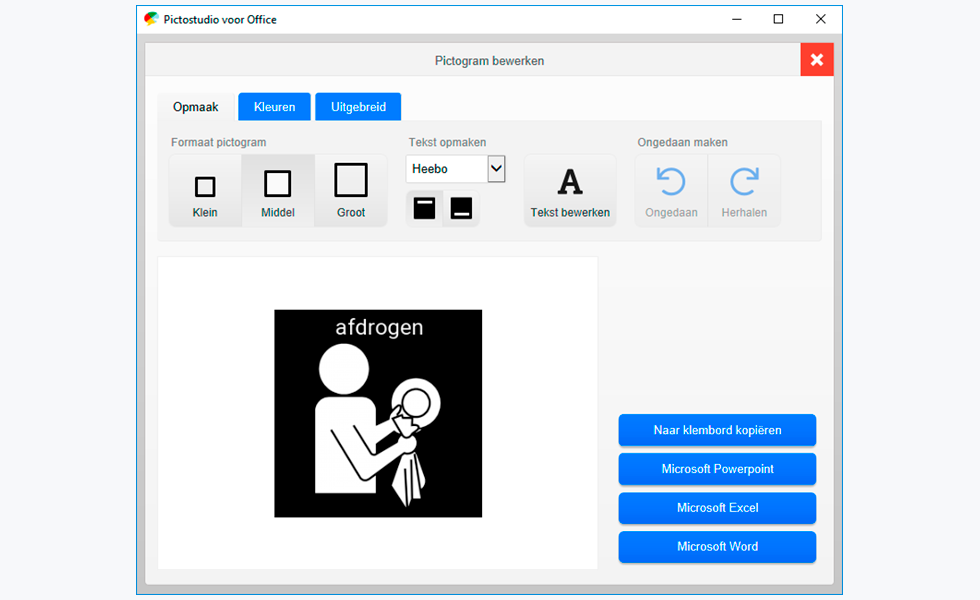
Task: Expand the Heebo font dropdown arrow
Action: coord(496,169)
